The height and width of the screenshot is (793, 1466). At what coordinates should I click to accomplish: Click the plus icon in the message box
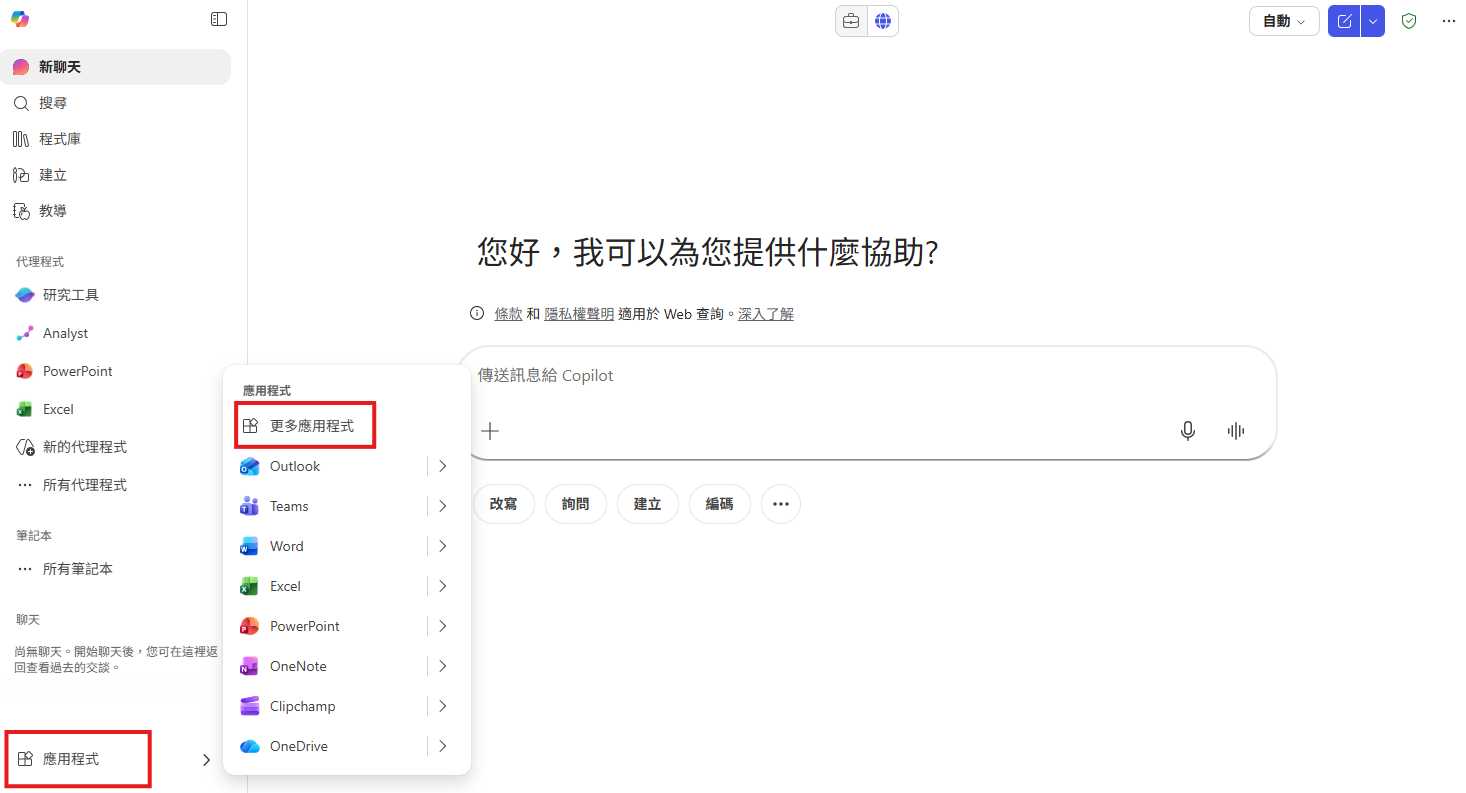(490, 431)
